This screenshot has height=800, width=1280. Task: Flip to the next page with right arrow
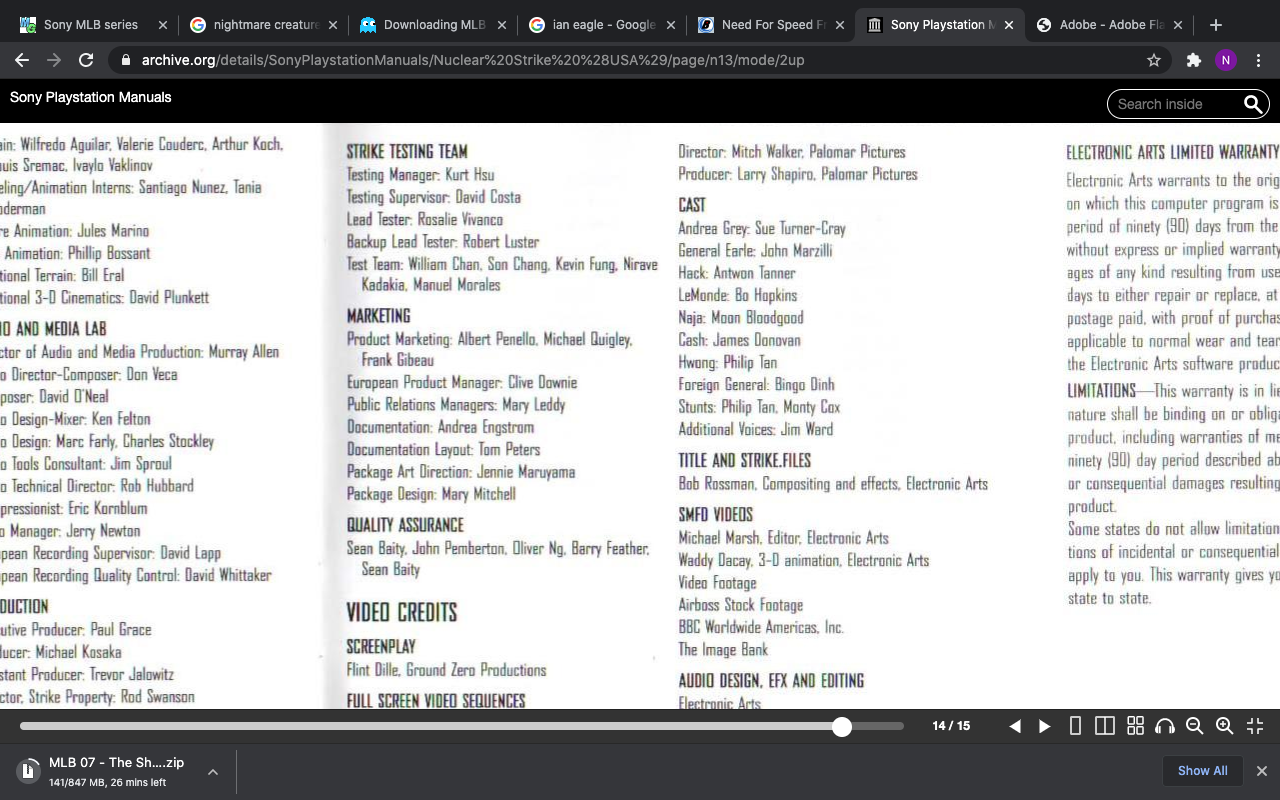(1045, 726)
